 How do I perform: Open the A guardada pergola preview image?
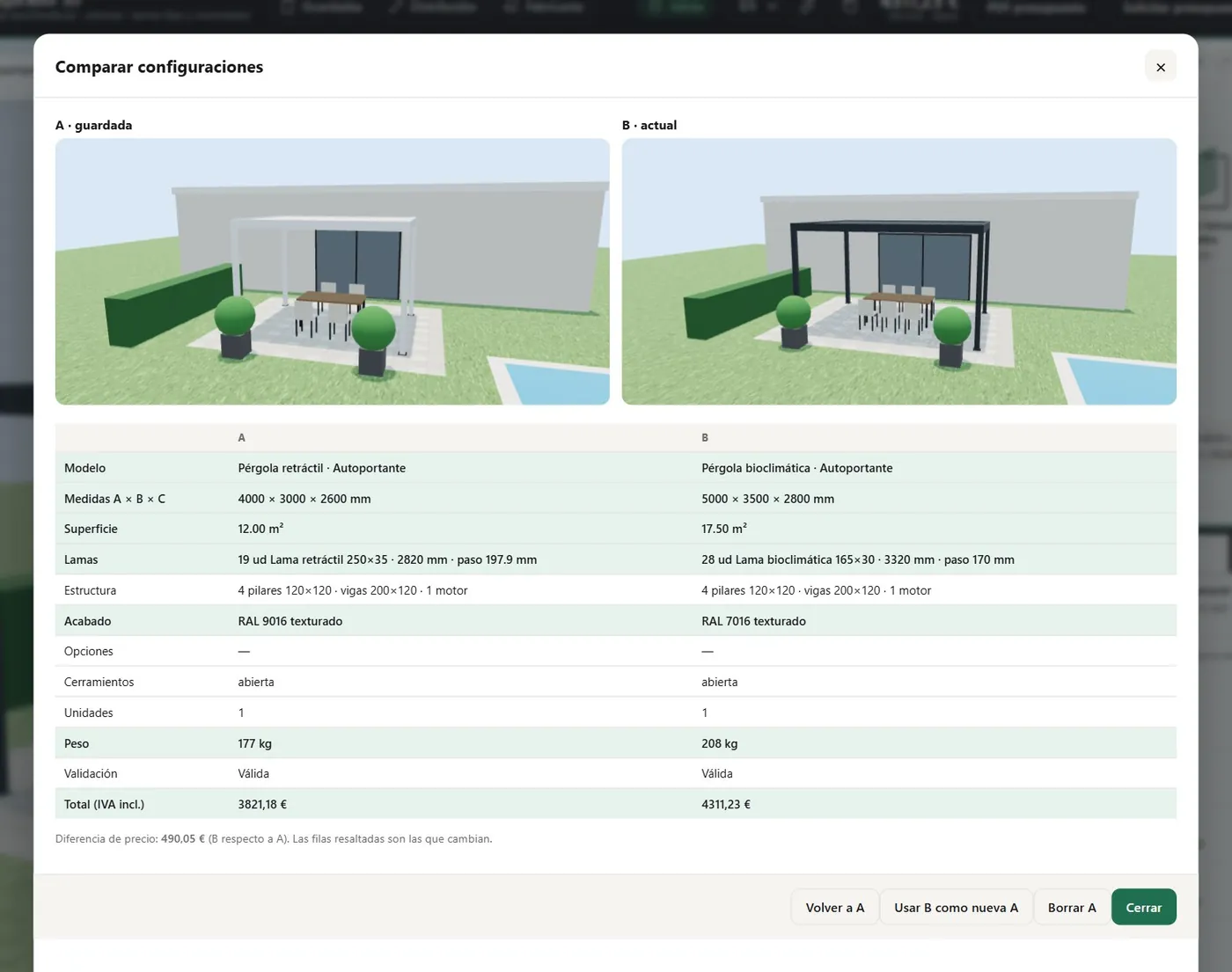pyautogui.click(x=332, y=271)
